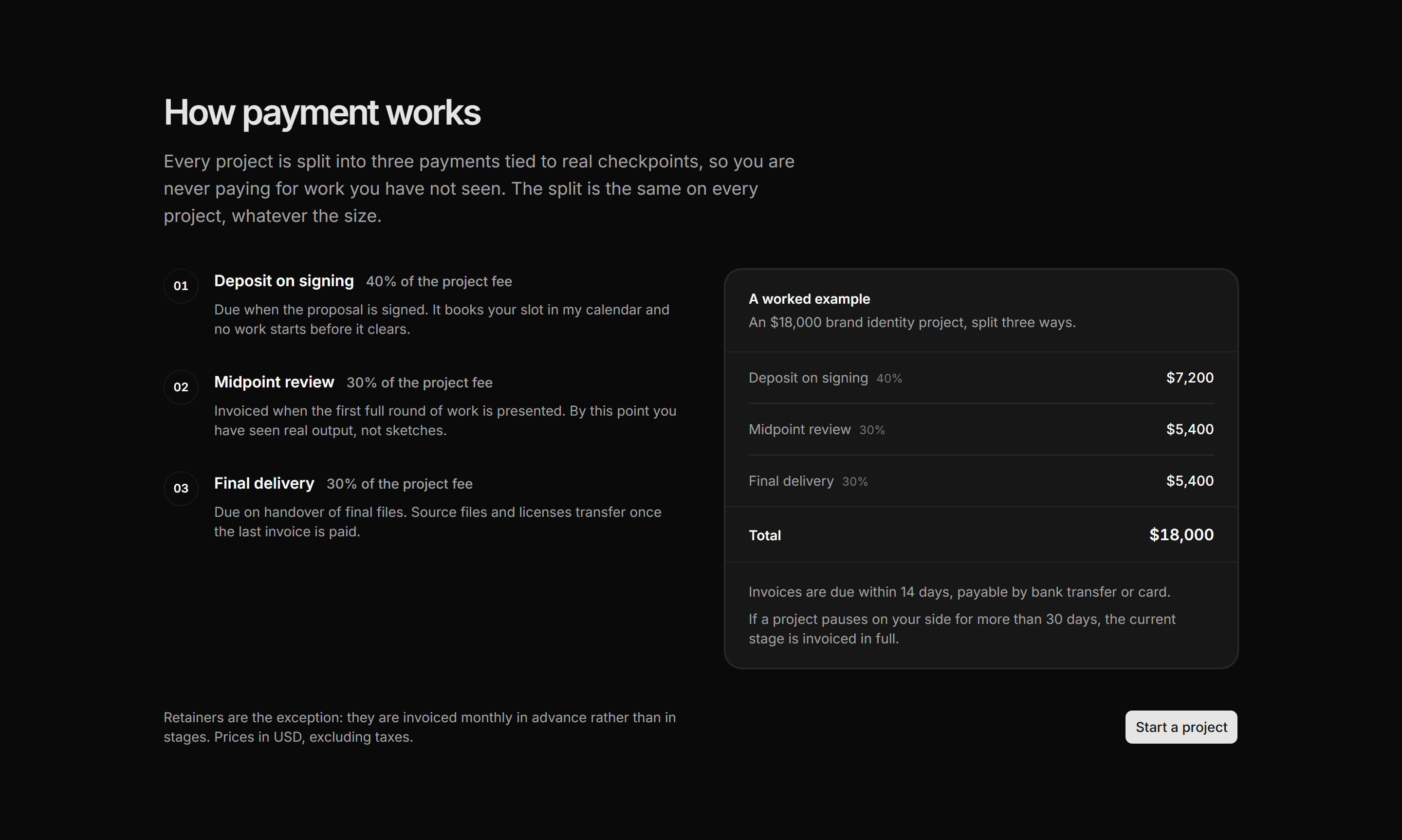Click the 01 step number badge
Image resolution: width=1402 pixels, height=840 pixels.
(x=181, y=286)
